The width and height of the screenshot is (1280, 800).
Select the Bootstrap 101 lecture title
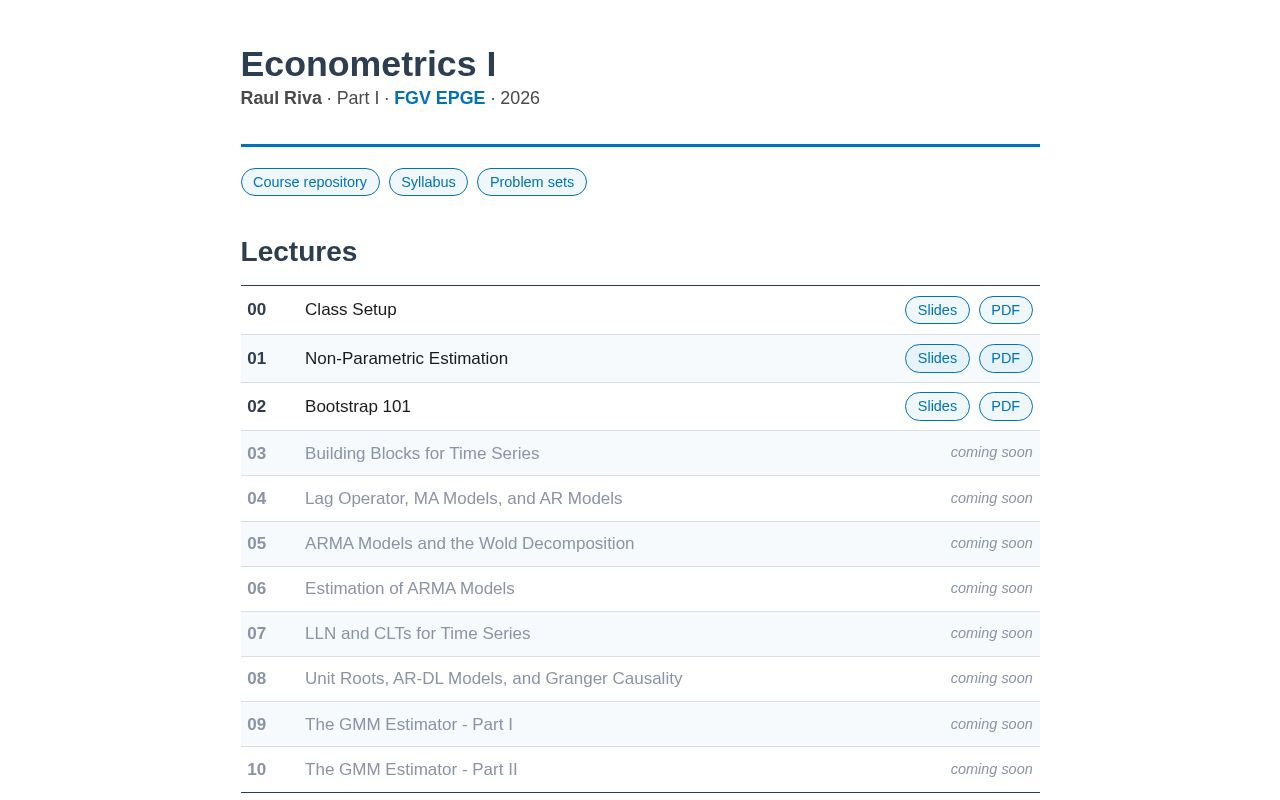(358, 407)
